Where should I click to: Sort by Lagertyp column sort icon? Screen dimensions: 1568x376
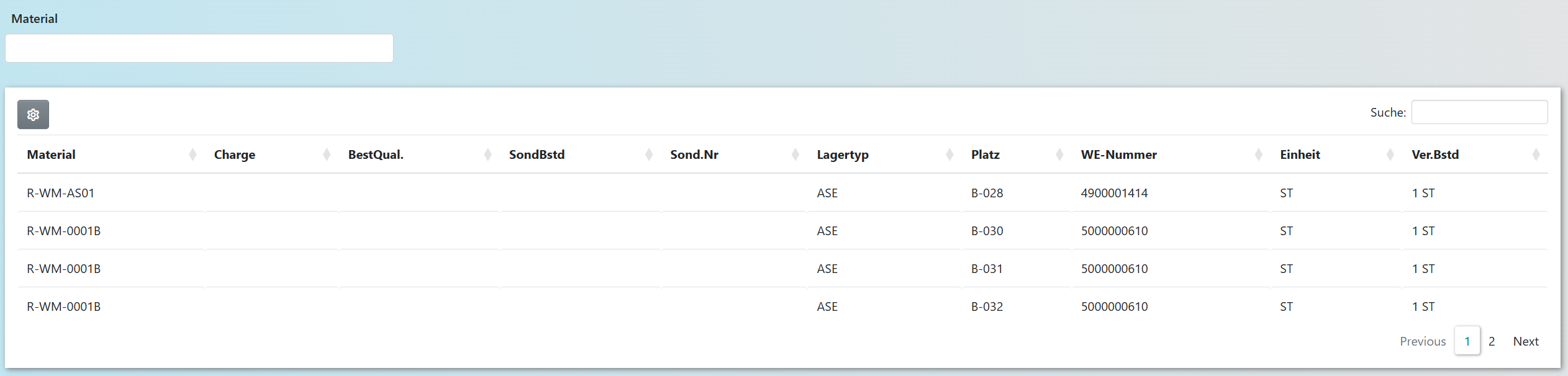[x=949, y=154]
